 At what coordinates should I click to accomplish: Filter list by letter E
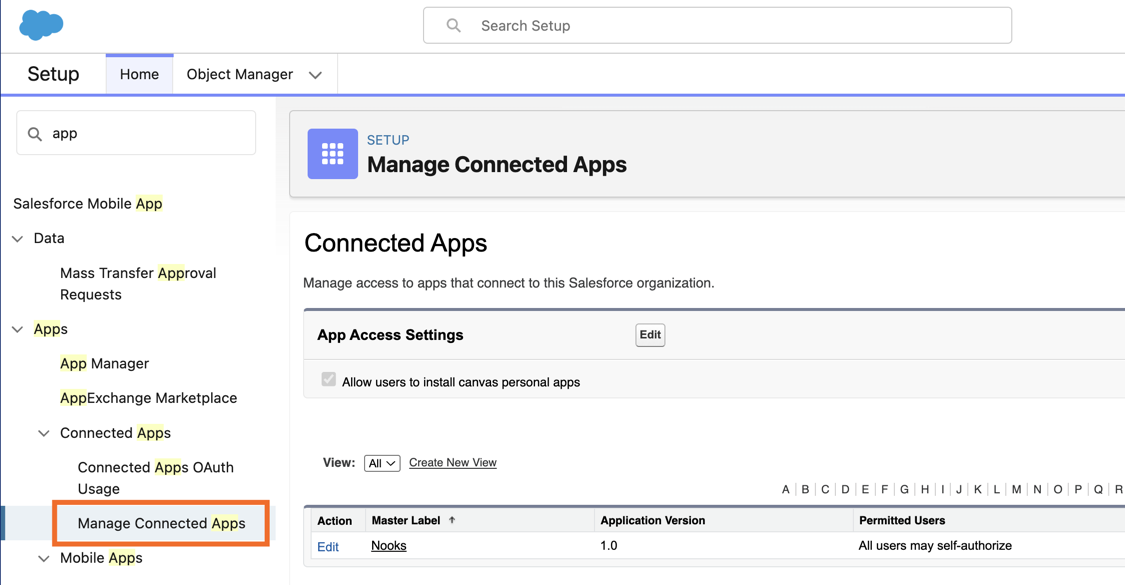click(865, 490)
